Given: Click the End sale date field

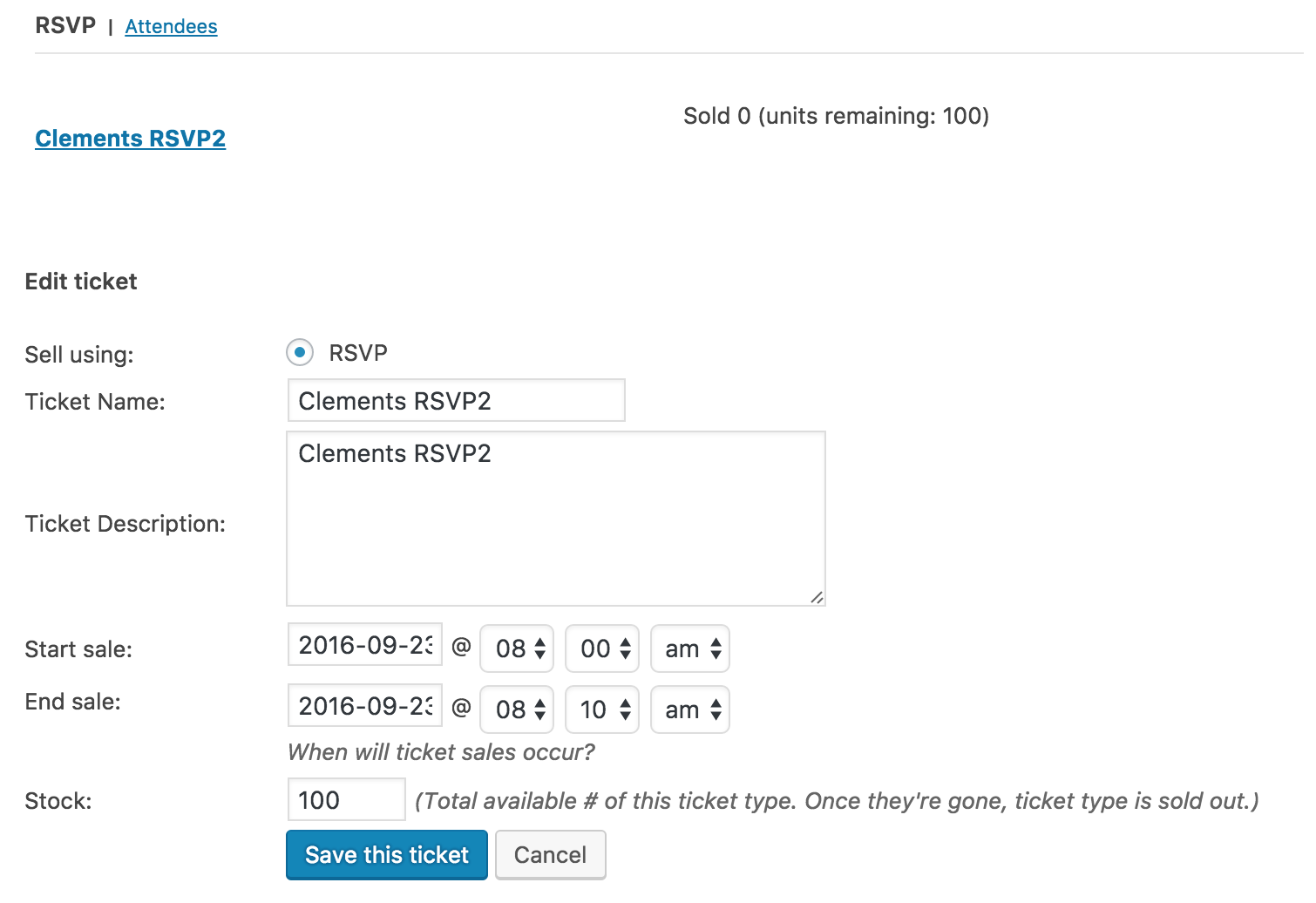Looking at the screenshot, I should click(x=364, y=706).
